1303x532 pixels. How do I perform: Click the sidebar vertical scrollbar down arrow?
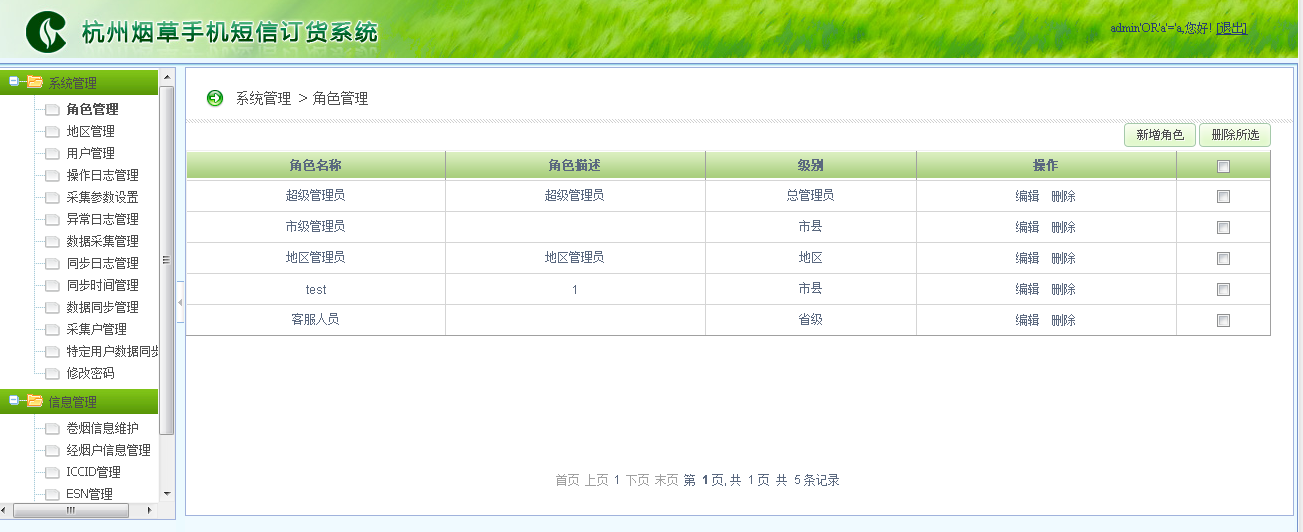point(167,494)
